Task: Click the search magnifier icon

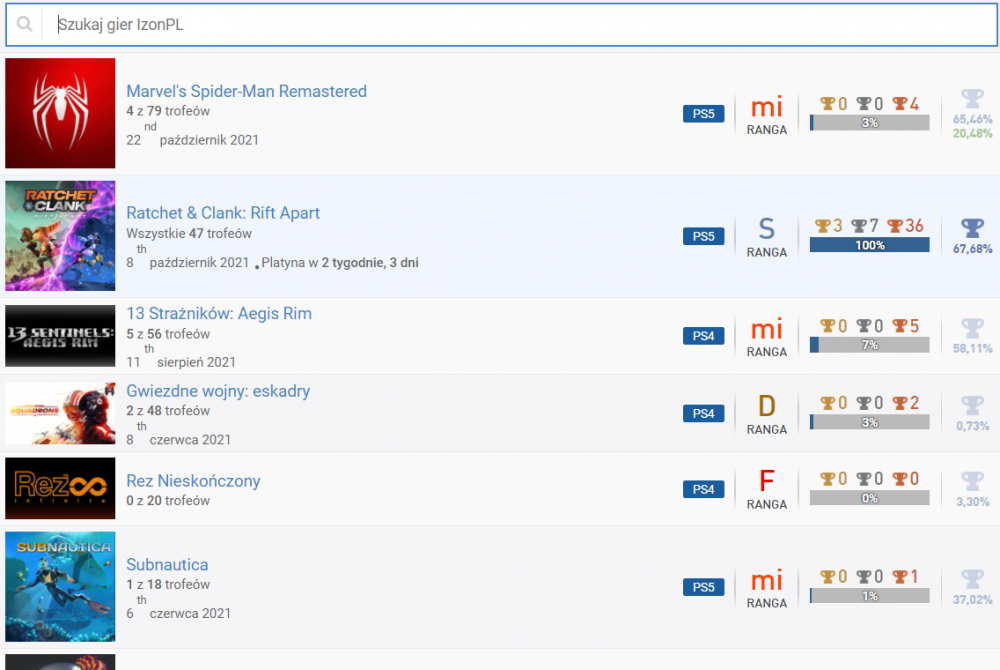Action: pyautogui.click(x=24, y=25)
